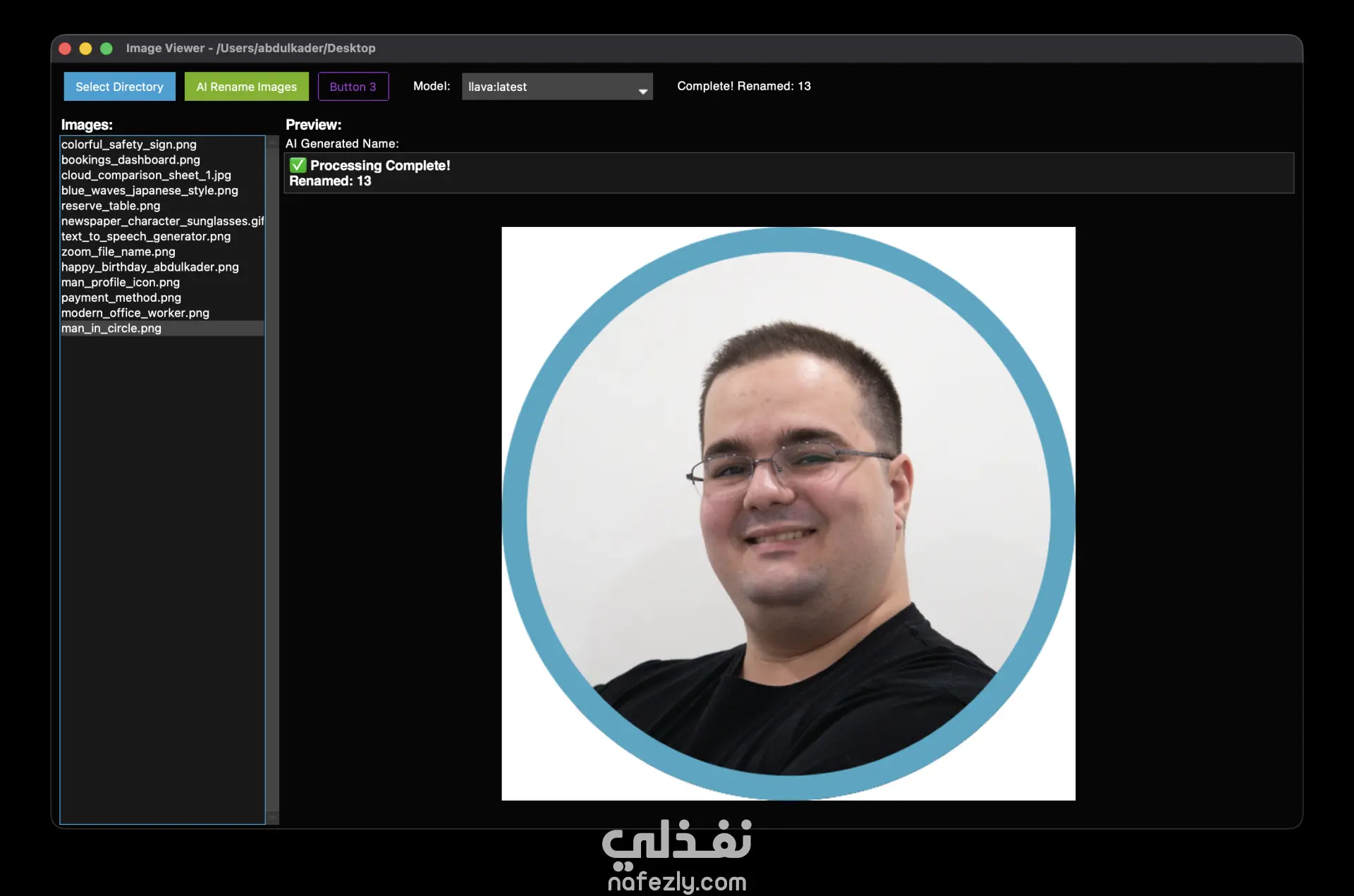Choose happy_birthday_abdulkader.png file
This screenshot has width=1354, height=896.
pyautogui.click(x=150, y=267)
